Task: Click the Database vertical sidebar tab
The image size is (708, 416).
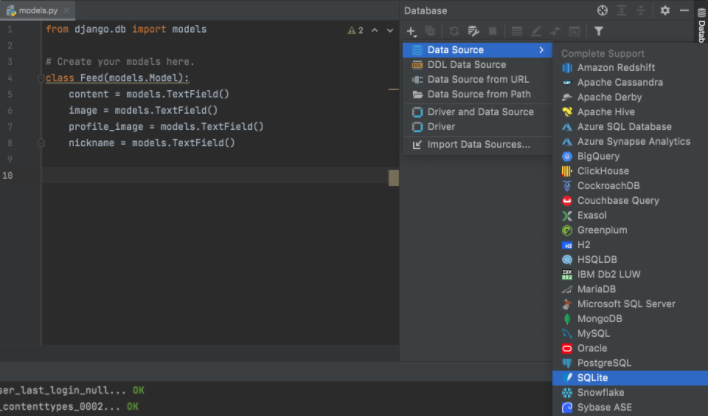Action: point(702,25)
